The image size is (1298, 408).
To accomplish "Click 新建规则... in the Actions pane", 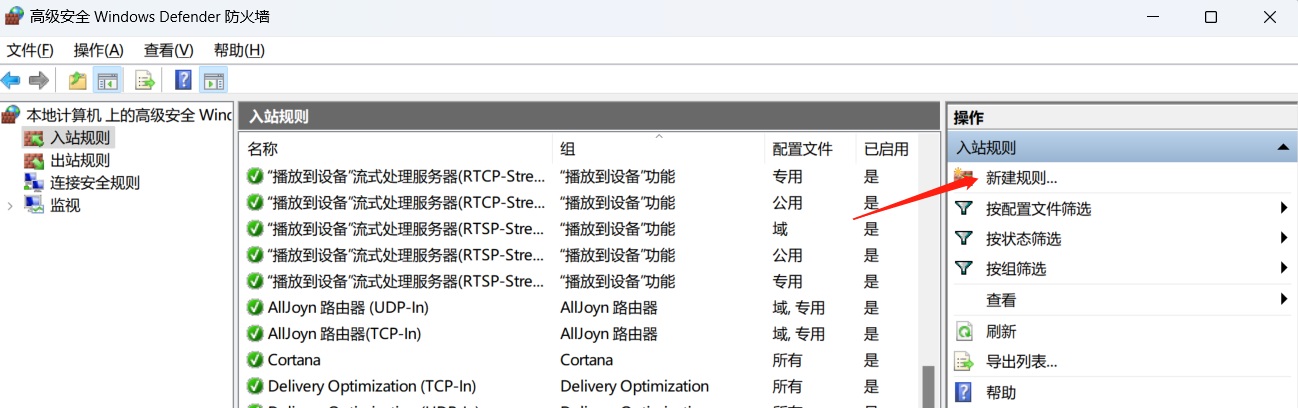I will point(1022,178).
